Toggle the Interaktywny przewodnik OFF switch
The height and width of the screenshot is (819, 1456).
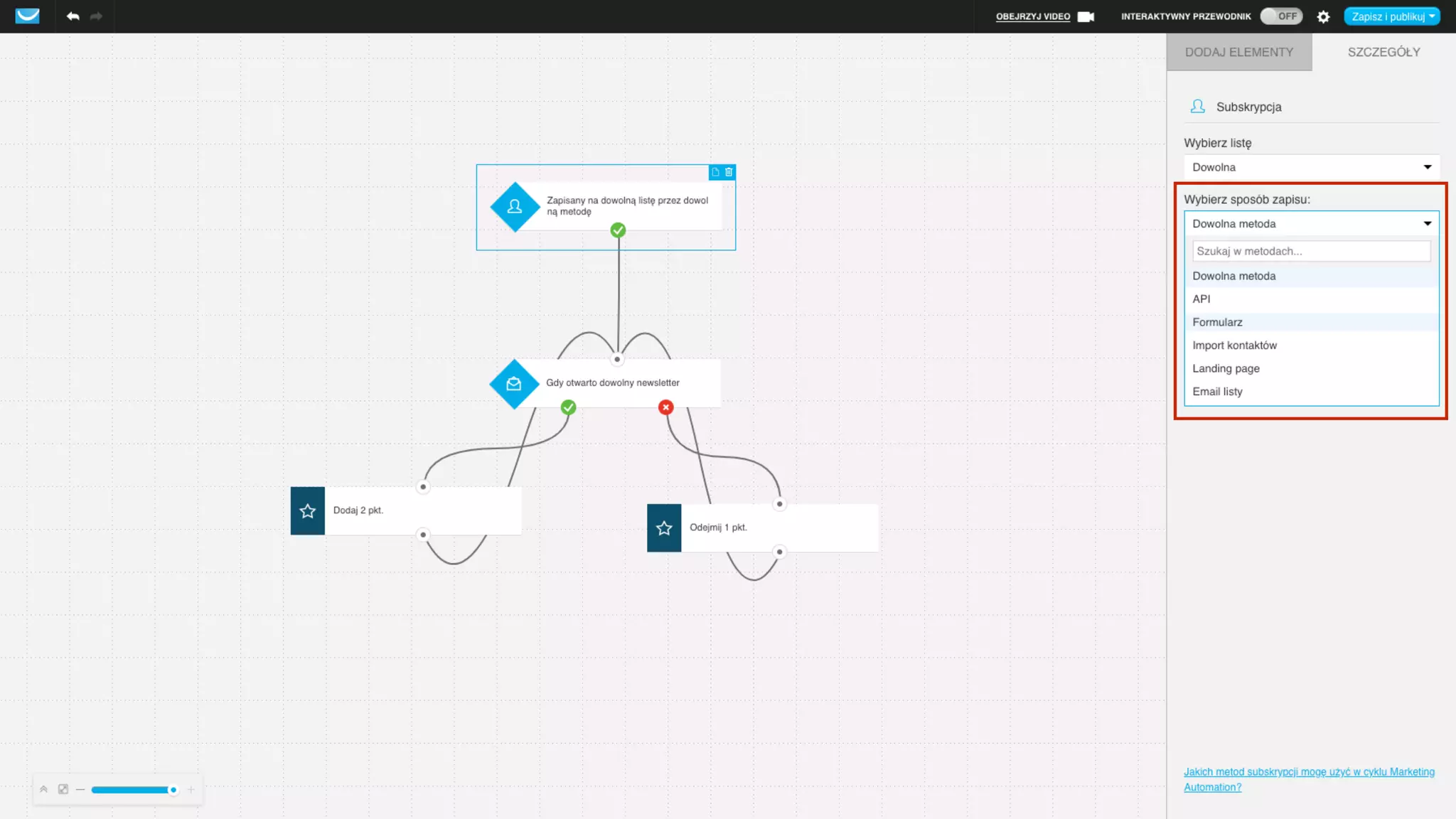point(1281,16)
